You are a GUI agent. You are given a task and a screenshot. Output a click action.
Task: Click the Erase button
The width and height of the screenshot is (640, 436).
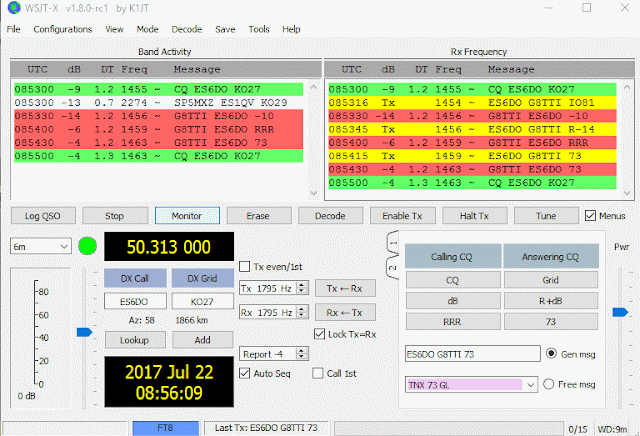click(x=258, y=216)
